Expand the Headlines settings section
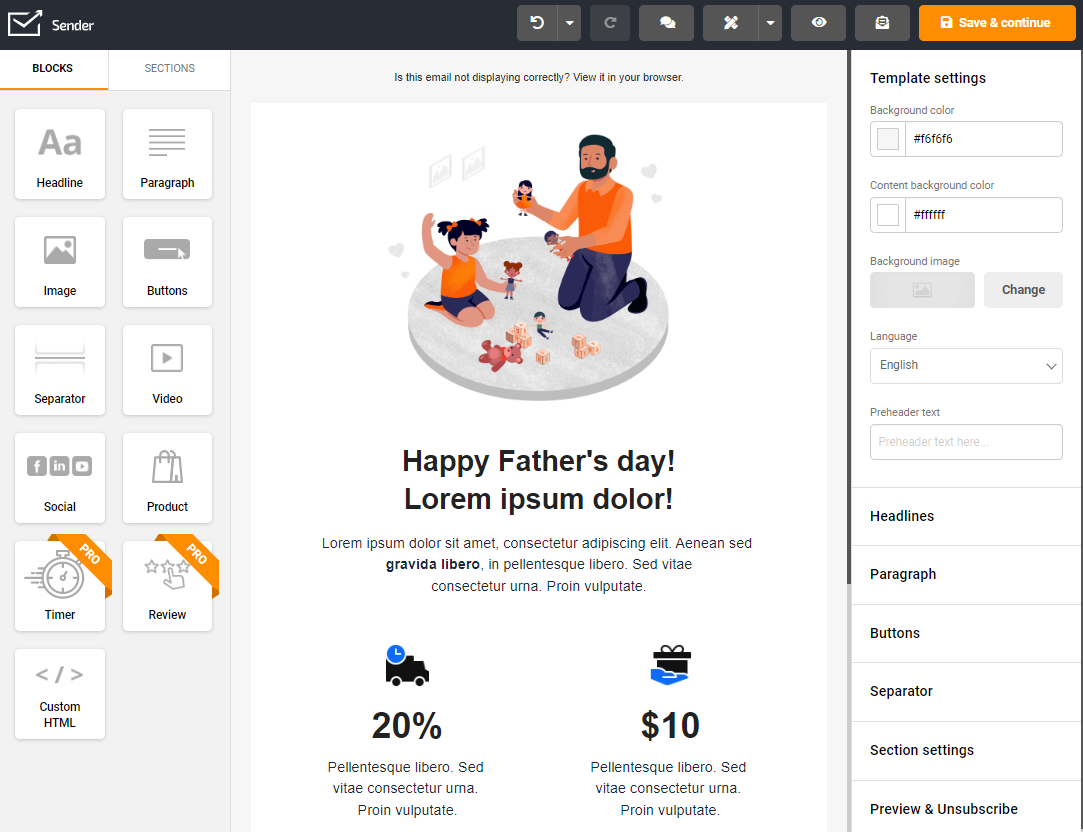 tap(901, 516)
